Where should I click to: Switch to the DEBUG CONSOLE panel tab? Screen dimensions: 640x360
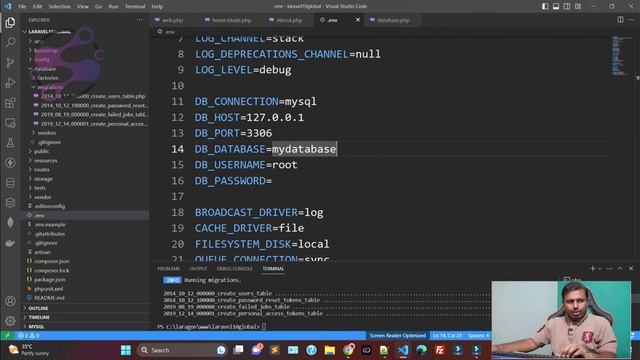[235, 269]
